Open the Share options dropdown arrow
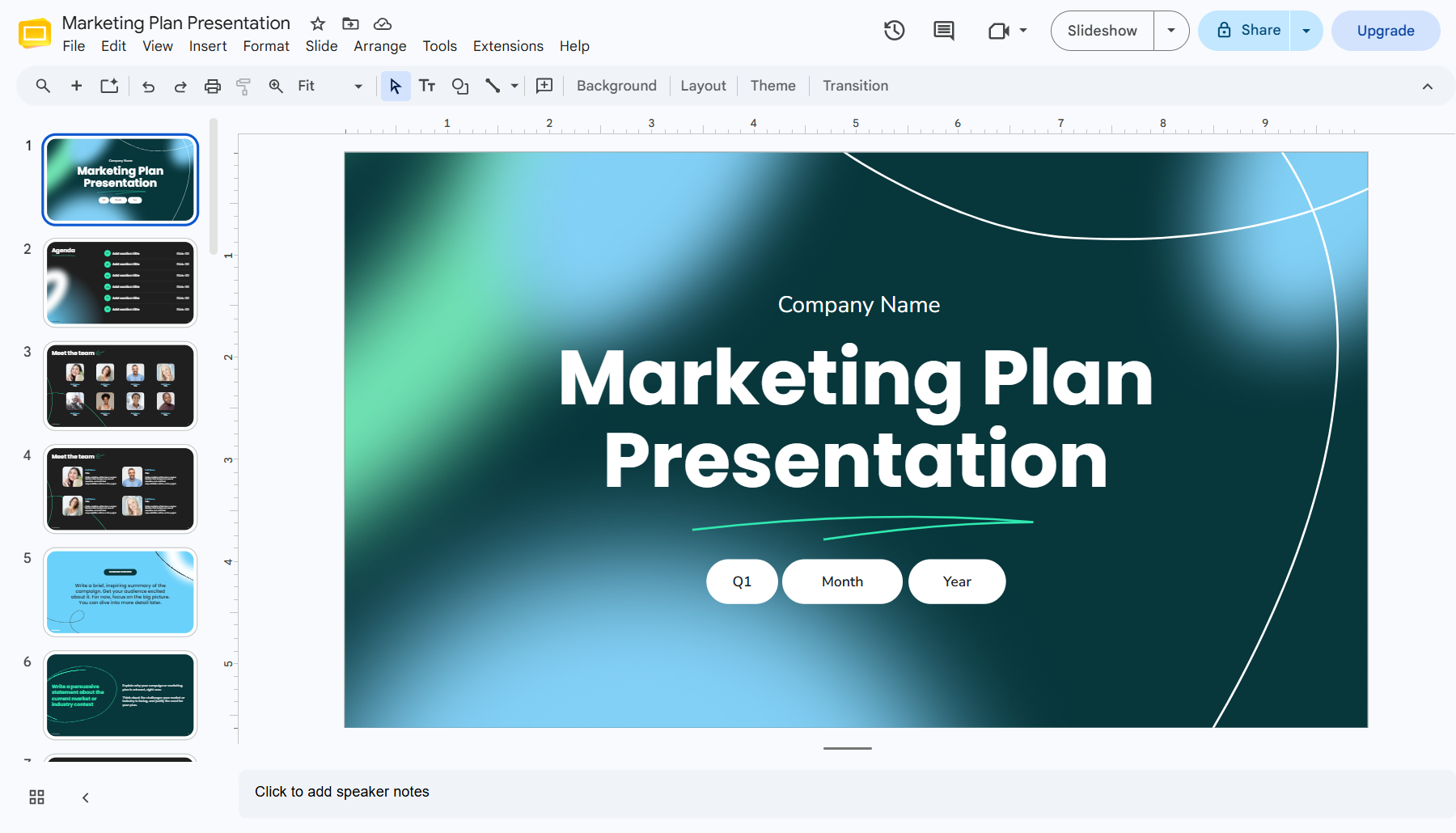 click(x=1306, y=31)
